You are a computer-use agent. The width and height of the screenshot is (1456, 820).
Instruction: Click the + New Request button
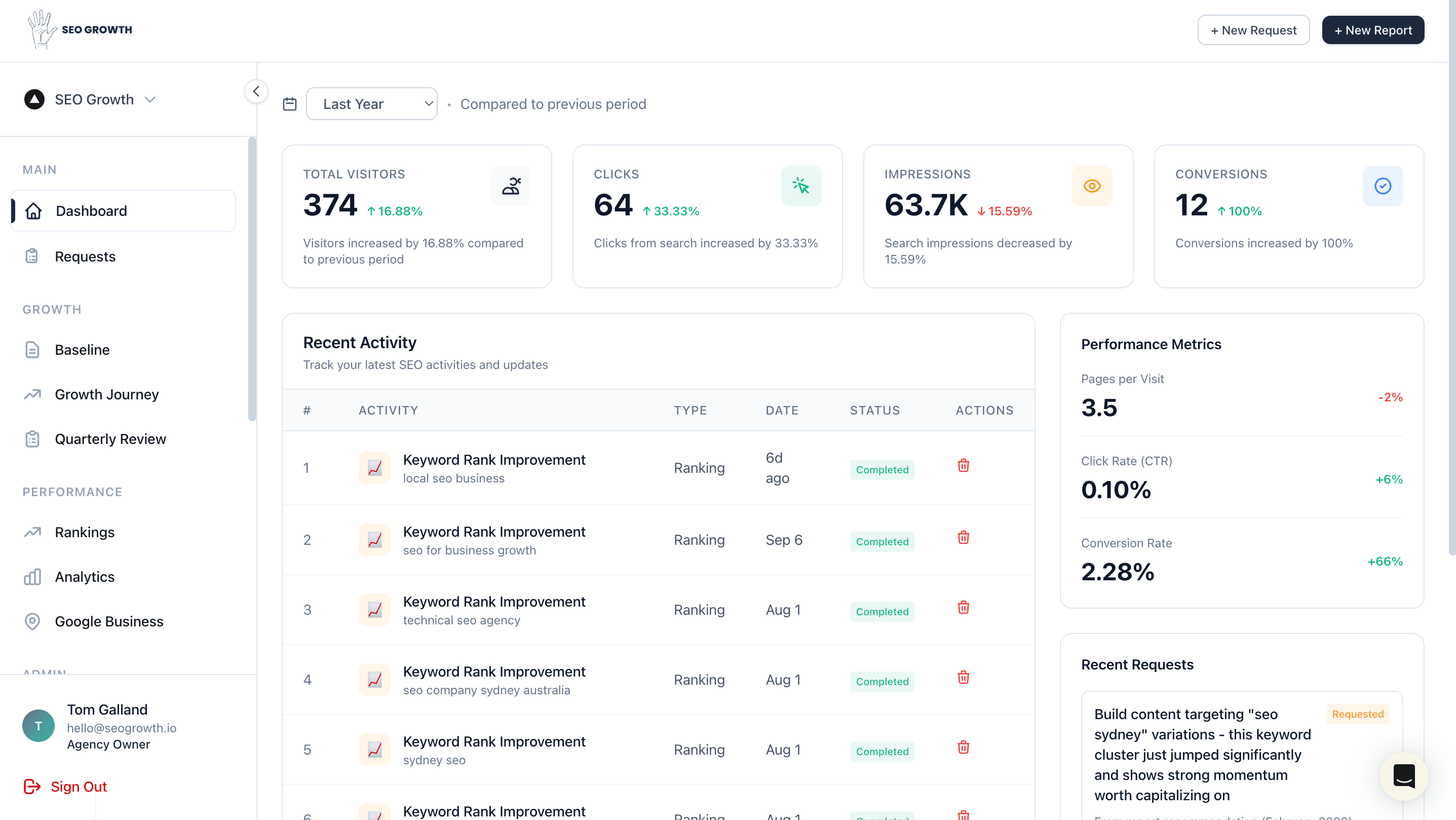coord(1254,30)
